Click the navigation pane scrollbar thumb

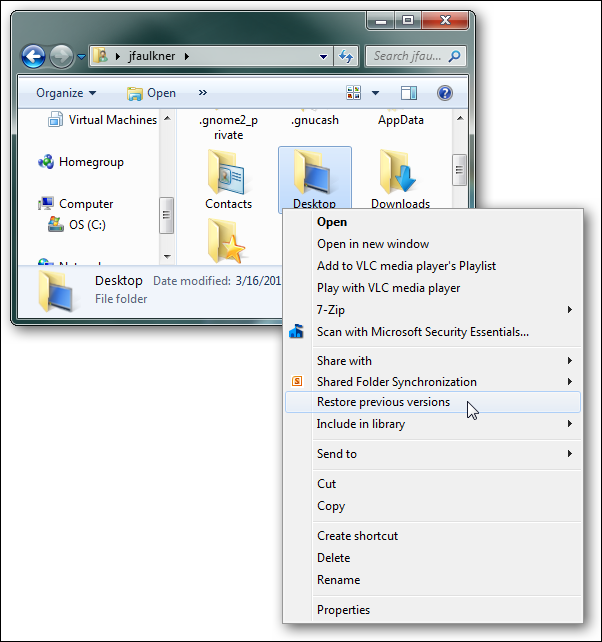(x=166, y=215)
